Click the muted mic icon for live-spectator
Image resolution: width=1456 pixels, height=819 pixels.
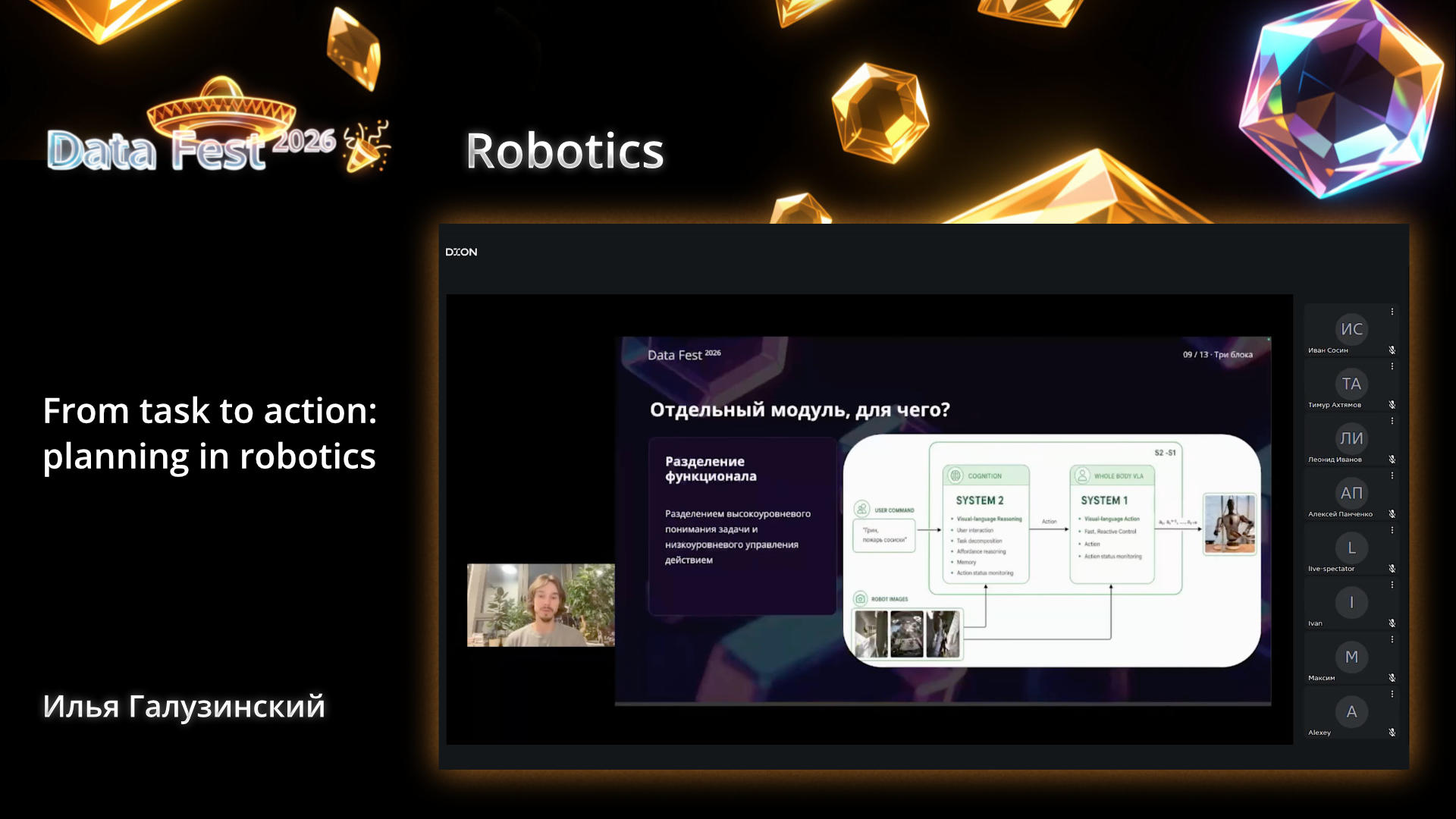click(x=1392, y=569)
